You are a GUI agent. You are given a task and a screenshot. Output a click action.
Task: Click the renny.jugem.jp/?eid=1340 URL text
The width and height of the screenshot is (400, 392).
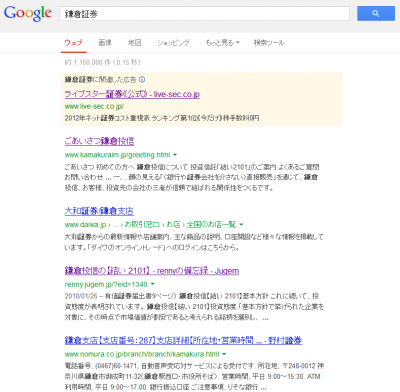pos(106,284)
